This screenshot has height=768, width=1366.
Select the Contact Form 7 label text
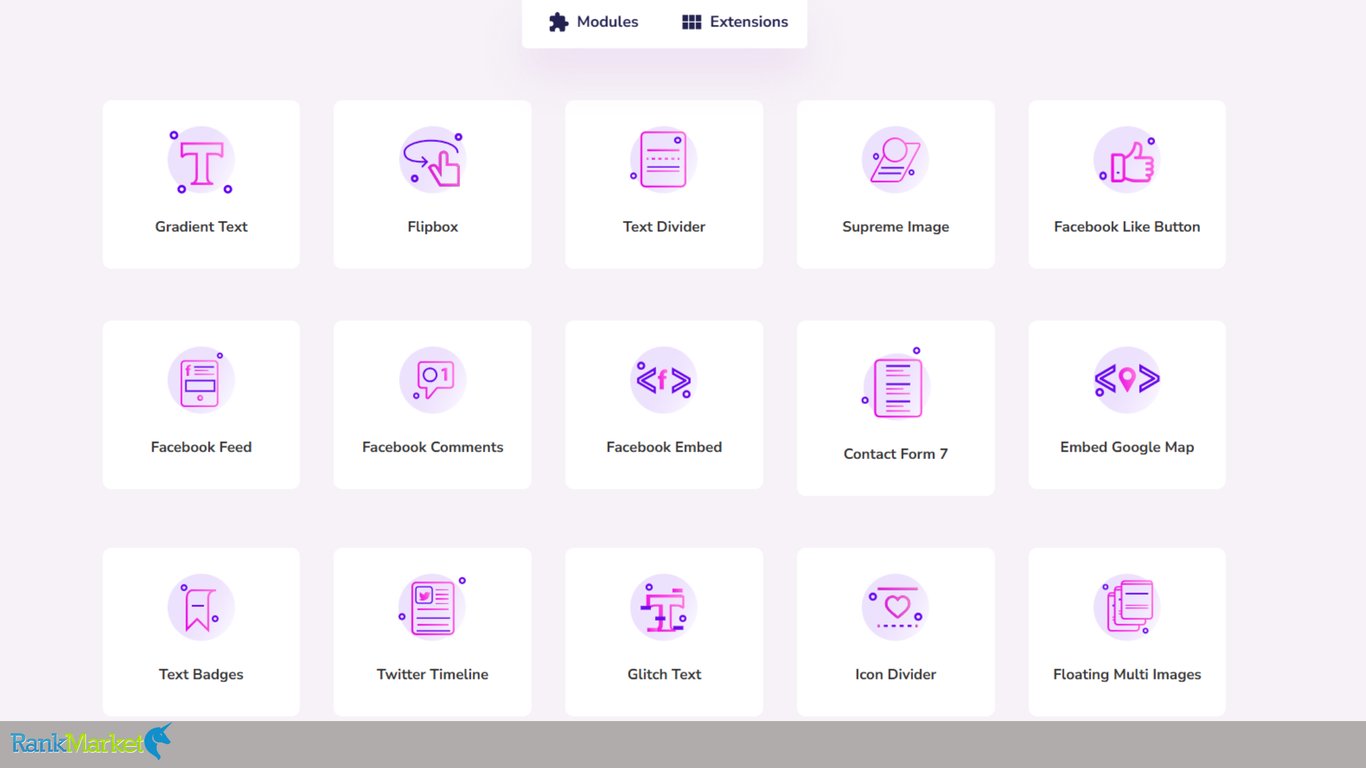pos(895,454)
